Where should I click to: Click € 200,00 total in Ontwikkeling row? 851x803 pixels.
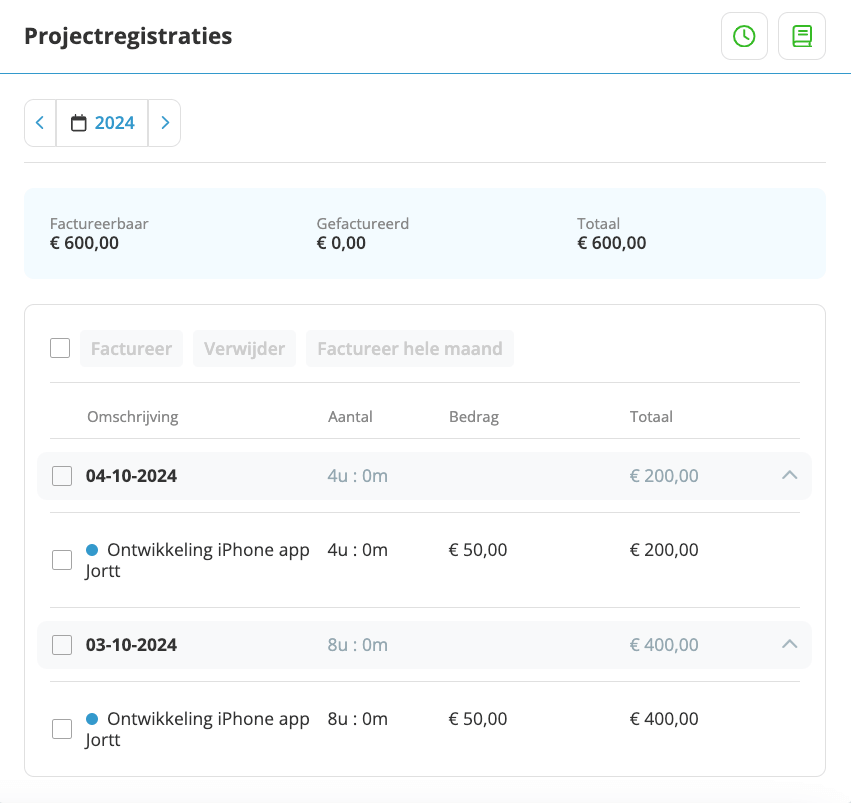coord(664,550)
